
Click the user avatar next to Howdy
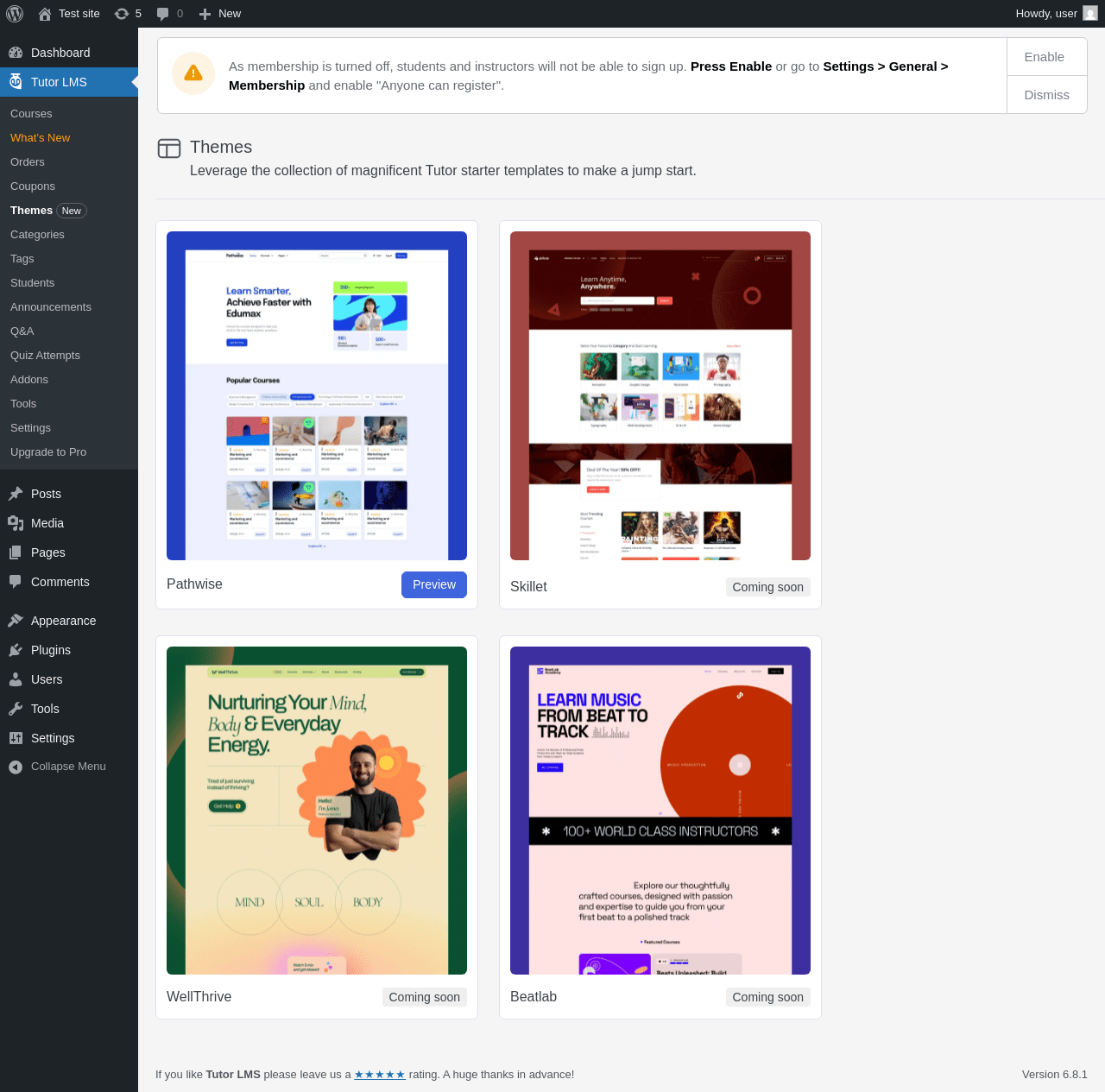click(1090, 14)
